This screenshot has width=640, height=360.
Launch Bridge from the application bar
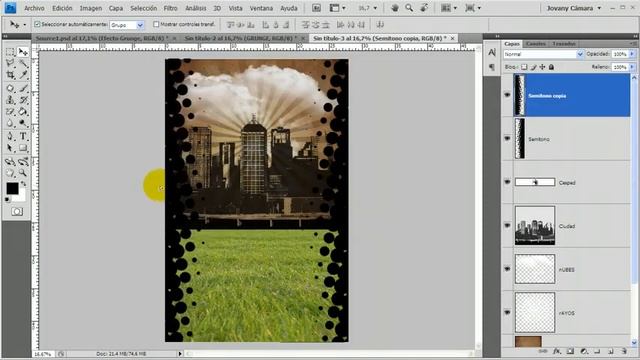coord(316,8)
